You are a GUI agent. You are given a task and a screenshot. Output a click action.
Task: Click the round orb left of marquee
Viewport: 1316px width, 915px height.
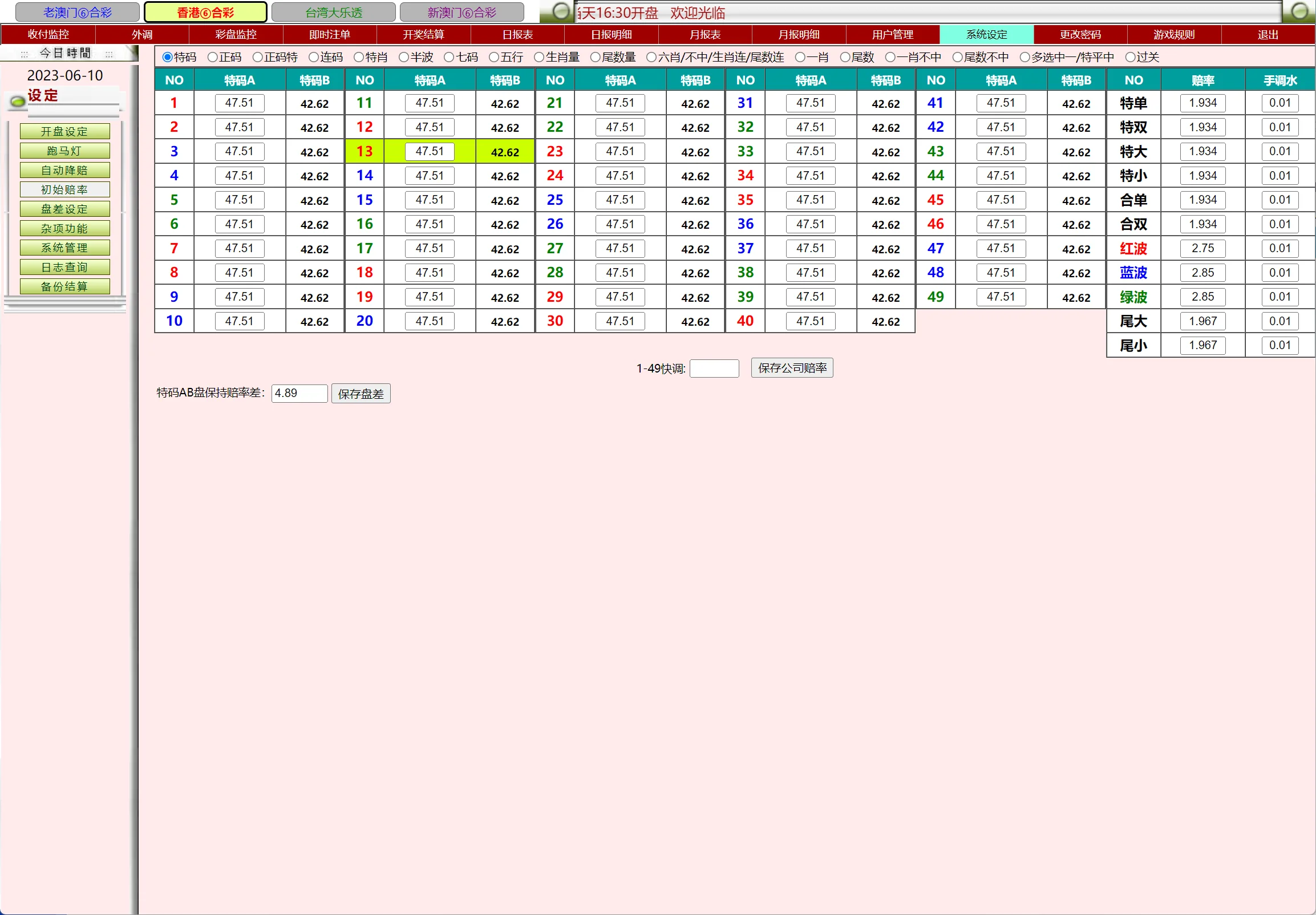[561, 11]
